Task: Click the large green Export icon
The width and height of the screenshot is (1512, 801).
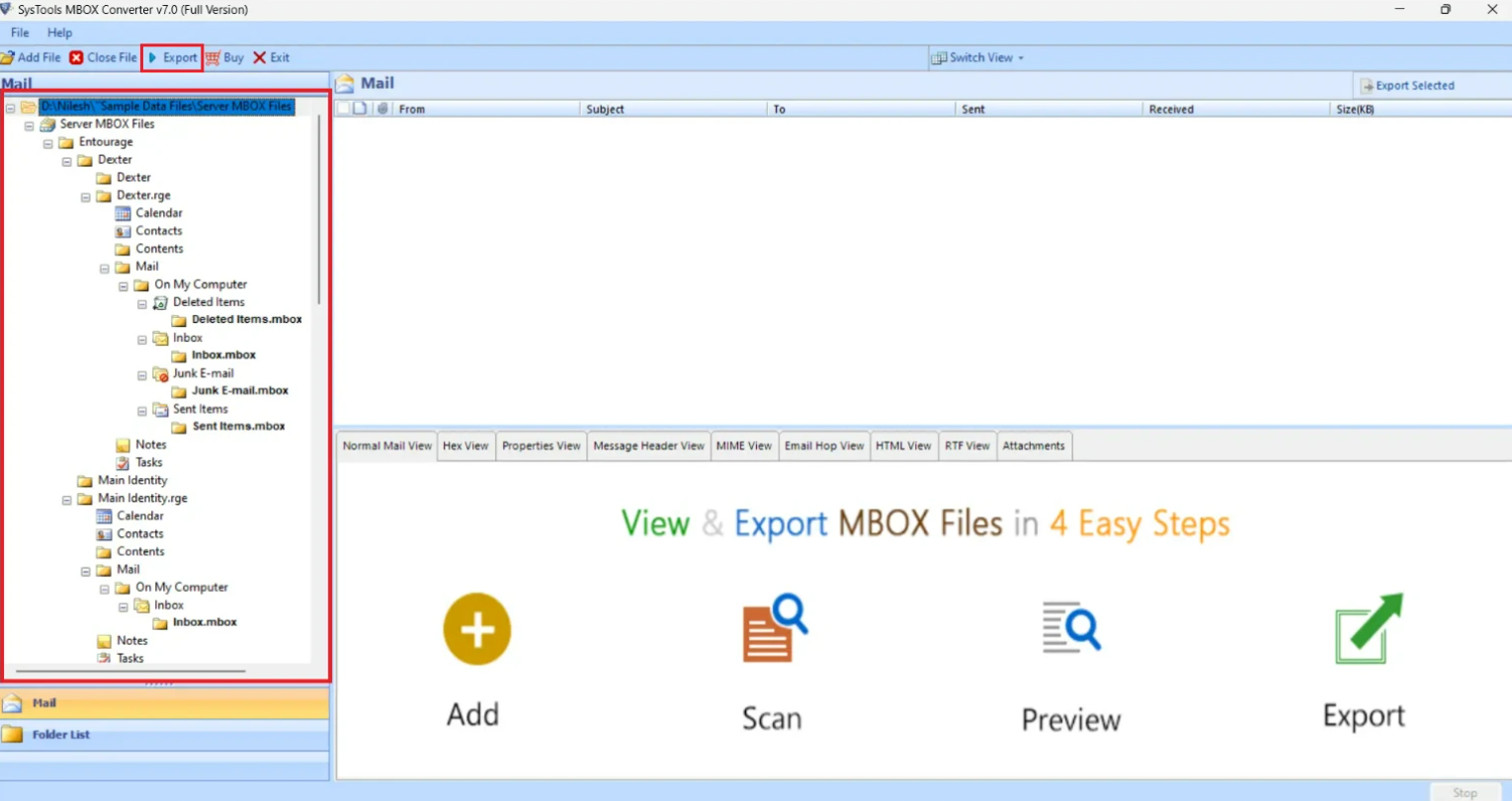Action: (1367, 628)
